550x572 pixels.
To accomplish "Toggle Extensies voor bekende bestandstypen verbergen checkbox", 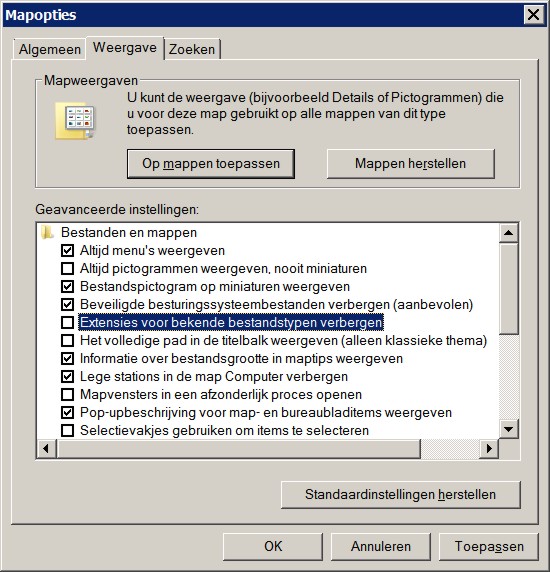I will click(x=67, y=322).
